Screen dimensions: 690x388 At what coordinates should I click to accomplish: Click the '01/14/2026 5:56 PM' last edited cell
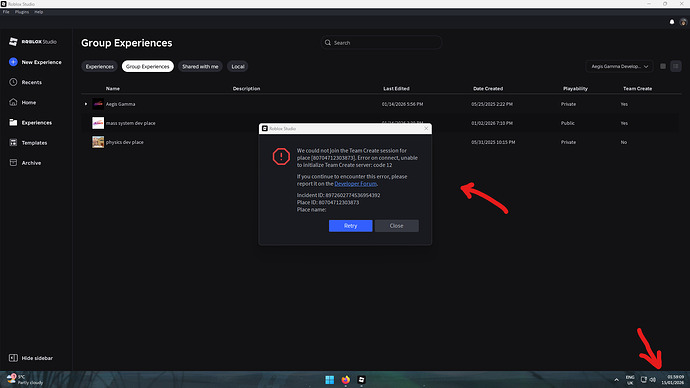402,104
